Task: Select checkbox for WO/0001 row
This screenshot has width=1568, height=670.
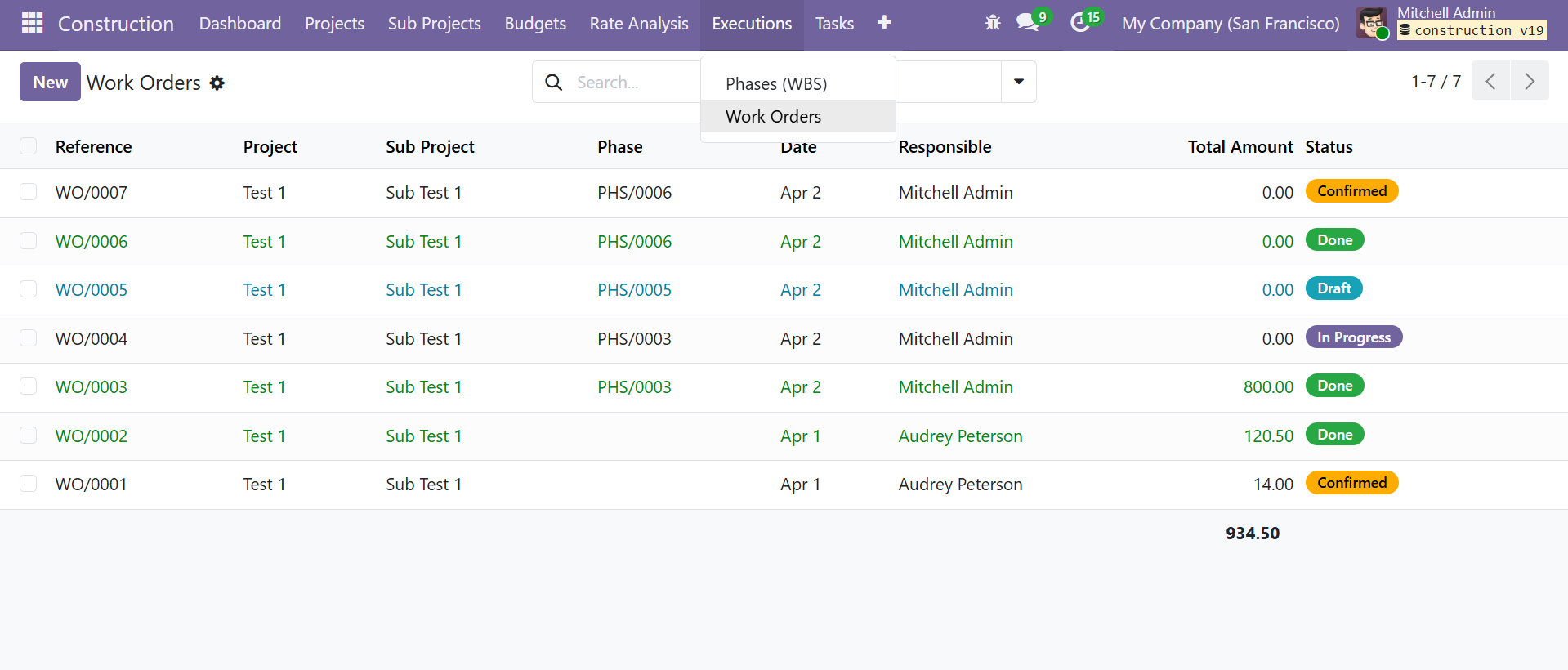Action: (29, 484)
